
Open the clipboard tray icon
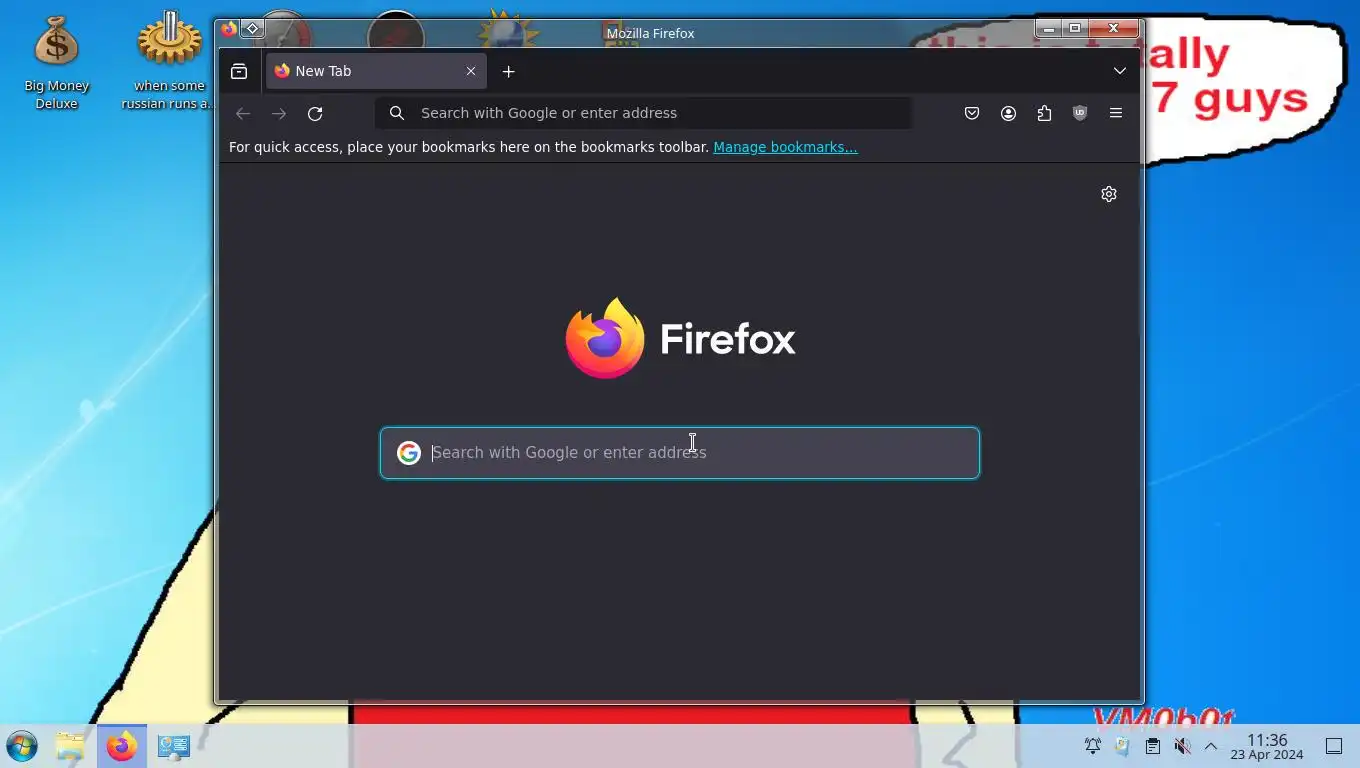[x=1153, y=746]
